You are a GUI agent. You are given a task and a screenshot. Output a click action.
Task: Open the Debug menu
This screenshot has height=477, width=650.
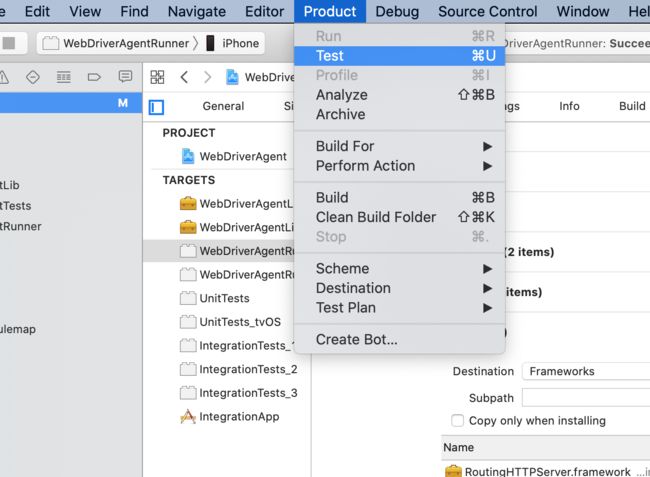point(397,11)
